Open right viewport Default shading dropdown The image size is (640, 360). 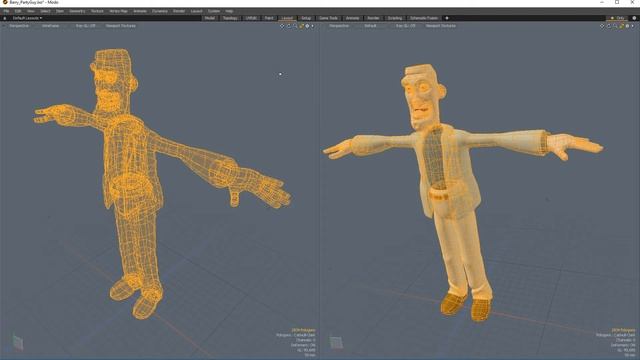(x=370, y=26)
